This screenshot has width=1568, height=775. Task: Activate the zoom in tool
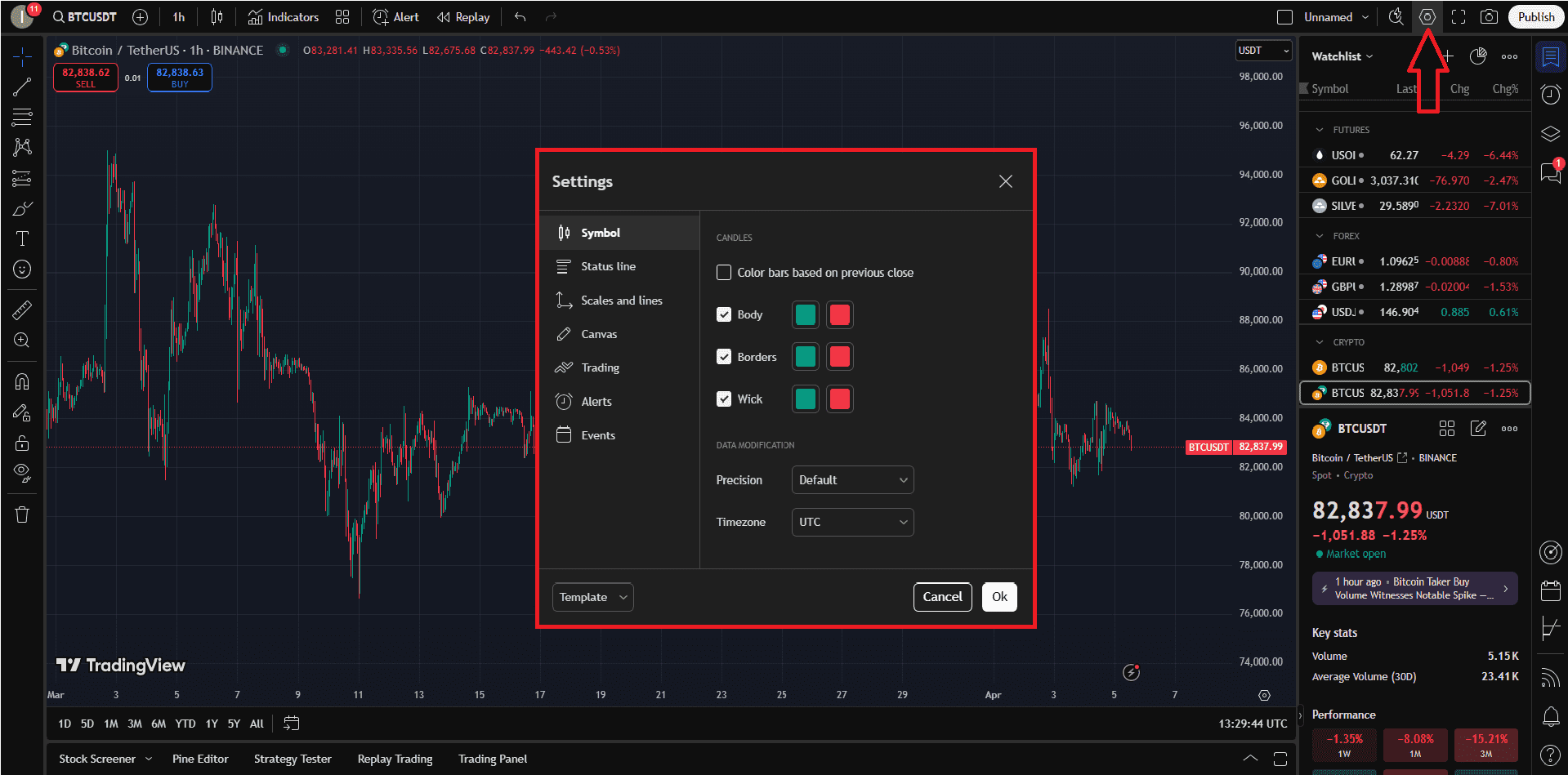22,341
